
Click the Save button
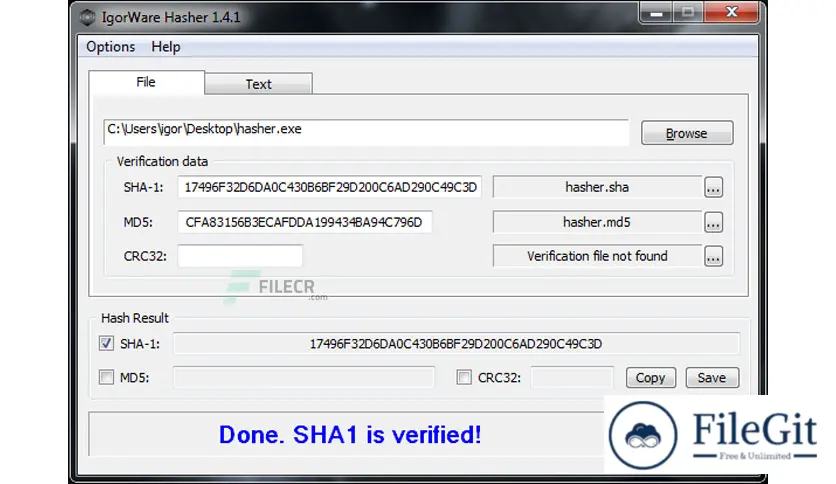coord(712,377)
